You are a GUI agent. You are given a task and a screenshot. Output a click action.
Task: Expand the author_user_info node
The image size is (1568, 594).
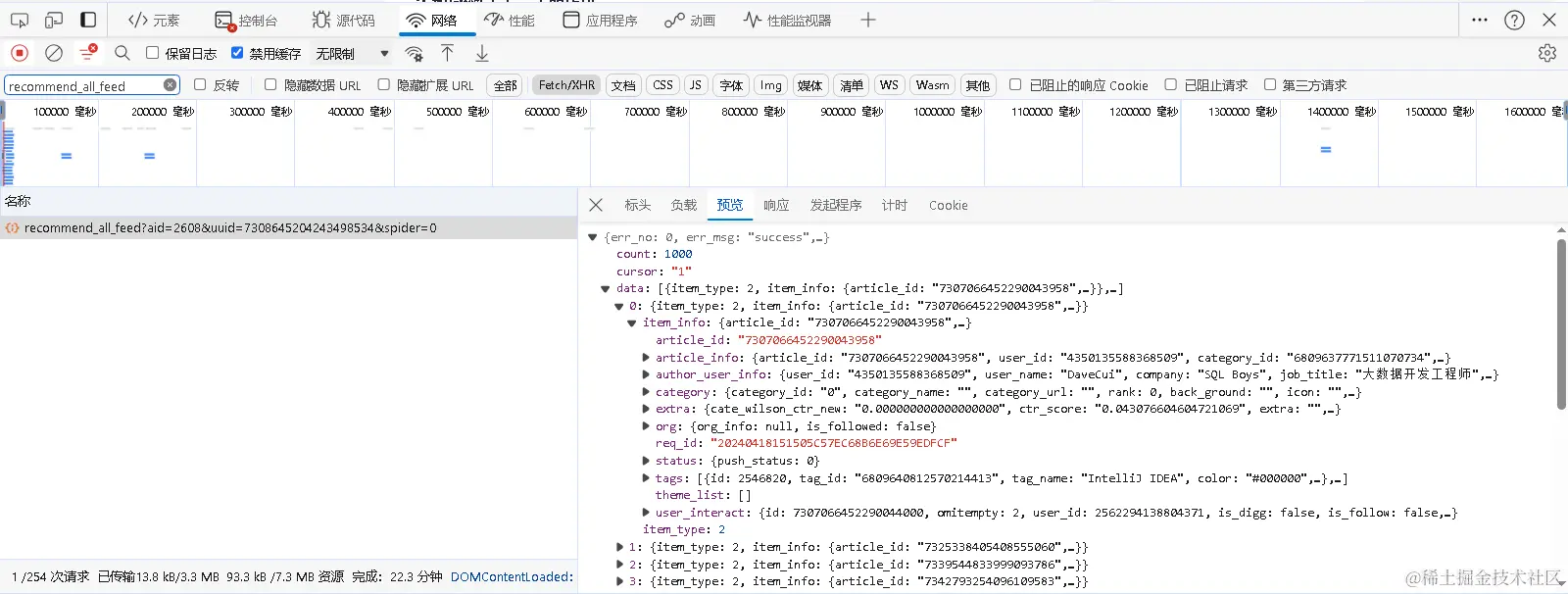646,374
